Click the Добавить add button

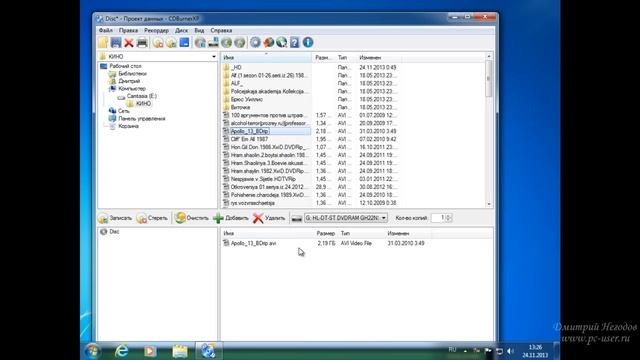tap(231, 218)
